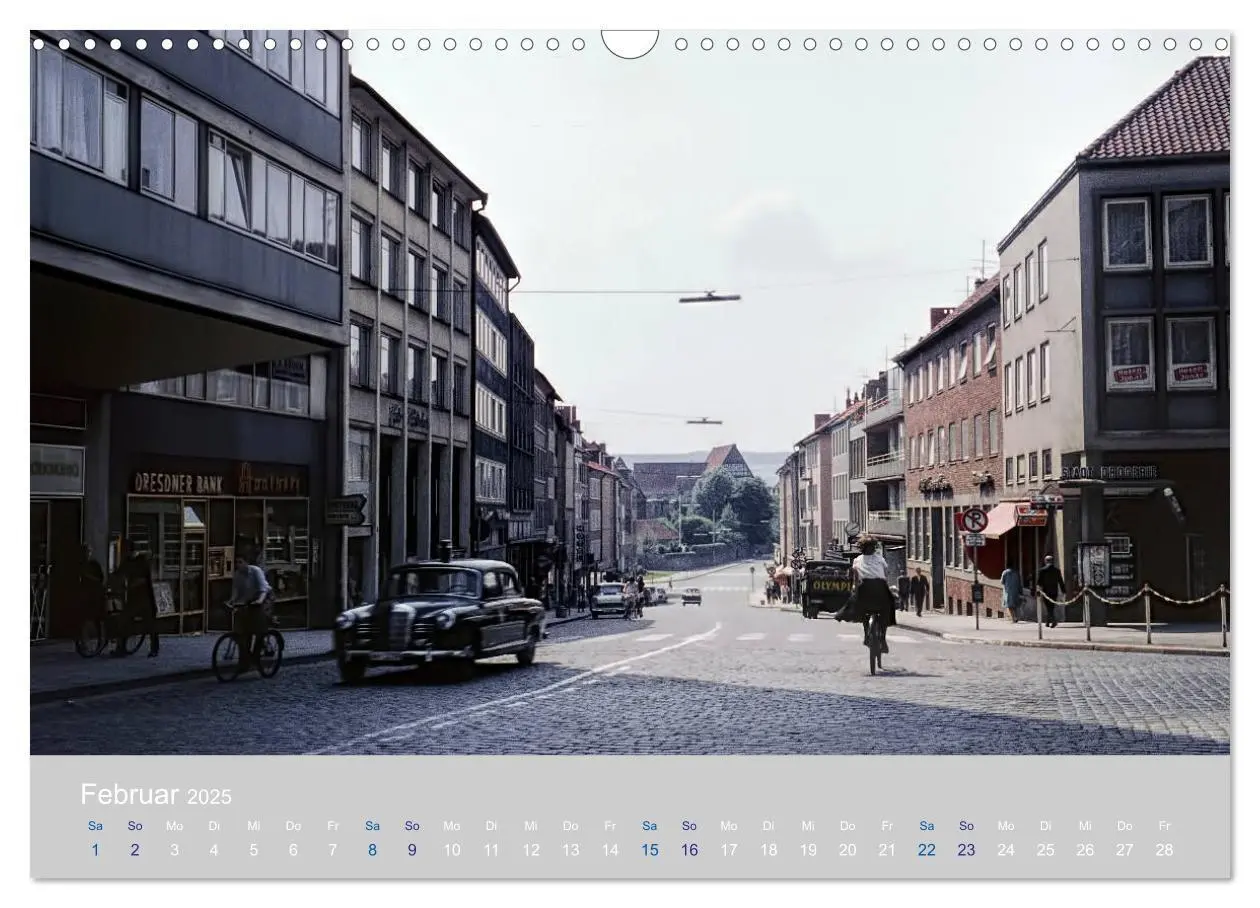
Task: Click the Dresdner Bank sign in photo
Action: 179,483
